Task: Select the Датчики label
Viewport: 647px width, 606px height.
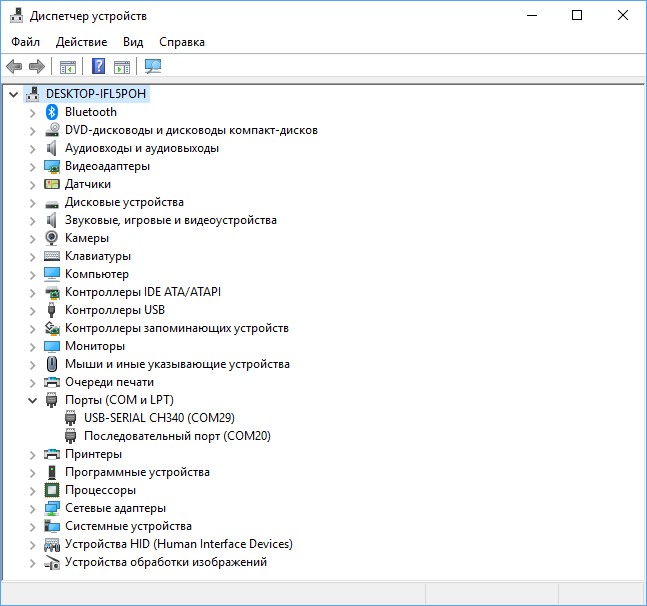Action: tap(88, 184)
